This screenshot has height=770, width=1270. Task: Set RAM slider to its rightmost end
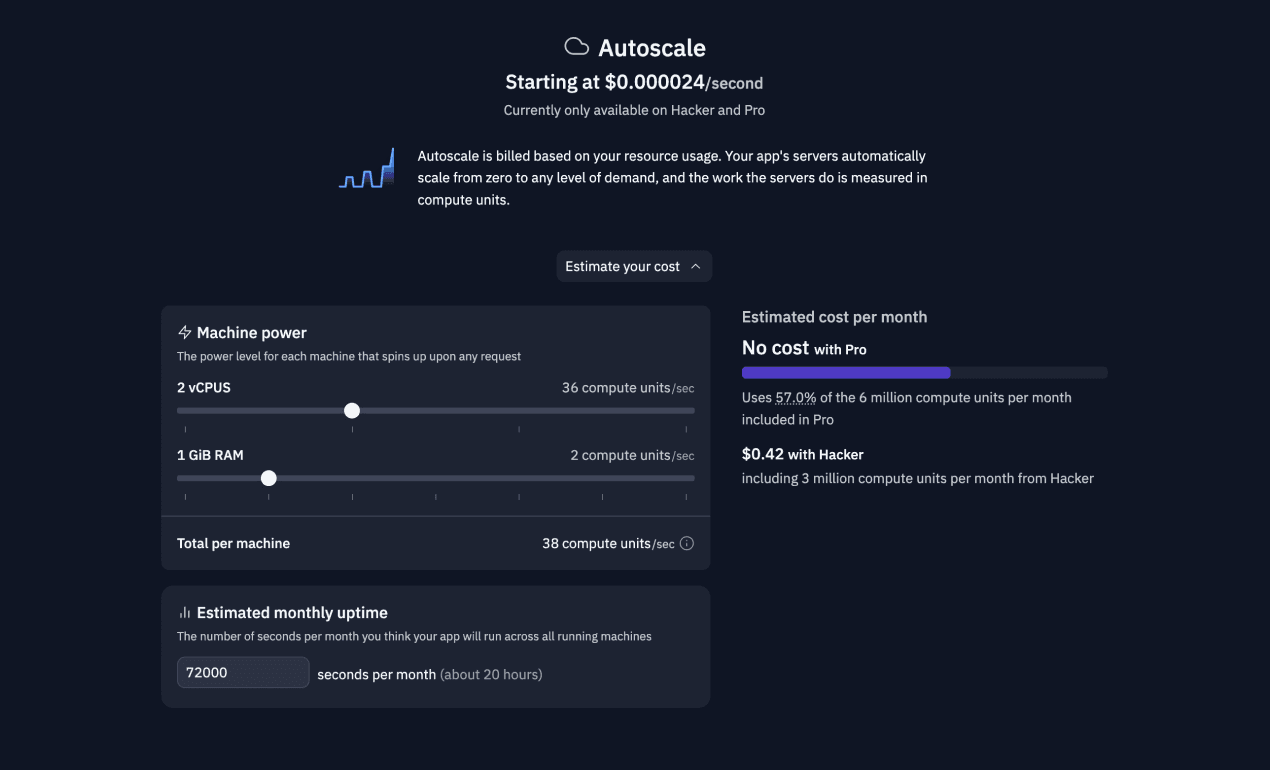tap(692, 478)
